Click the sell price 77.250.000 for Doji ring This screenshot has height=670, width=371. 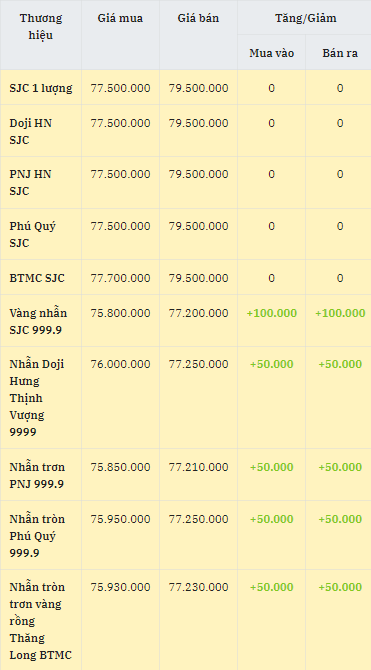click(x=198, y=364)
